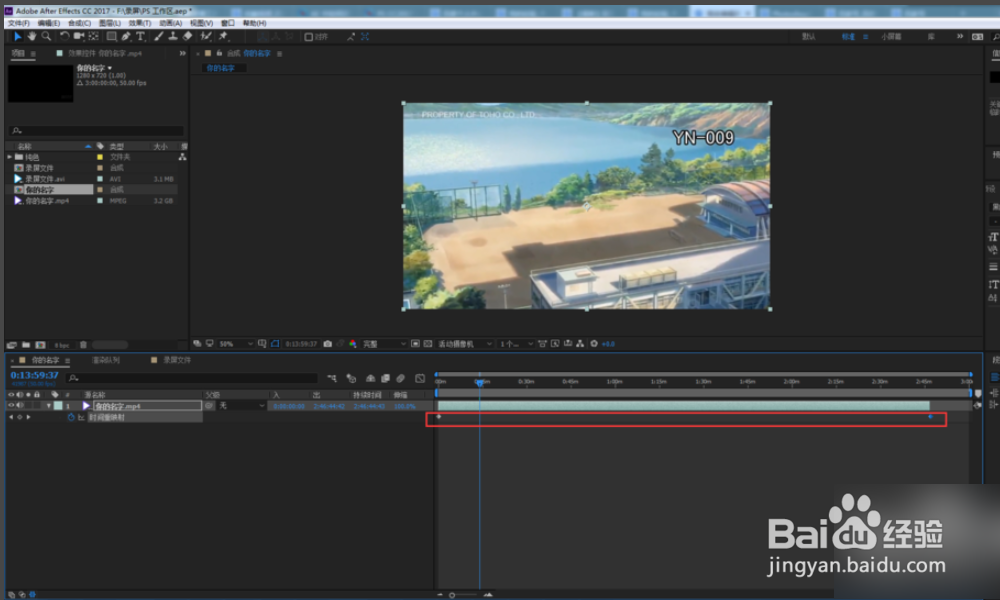This screenshot has width=1000, height=600.
Task: Select the Hand tool
Action: click(x=32, y=36)
